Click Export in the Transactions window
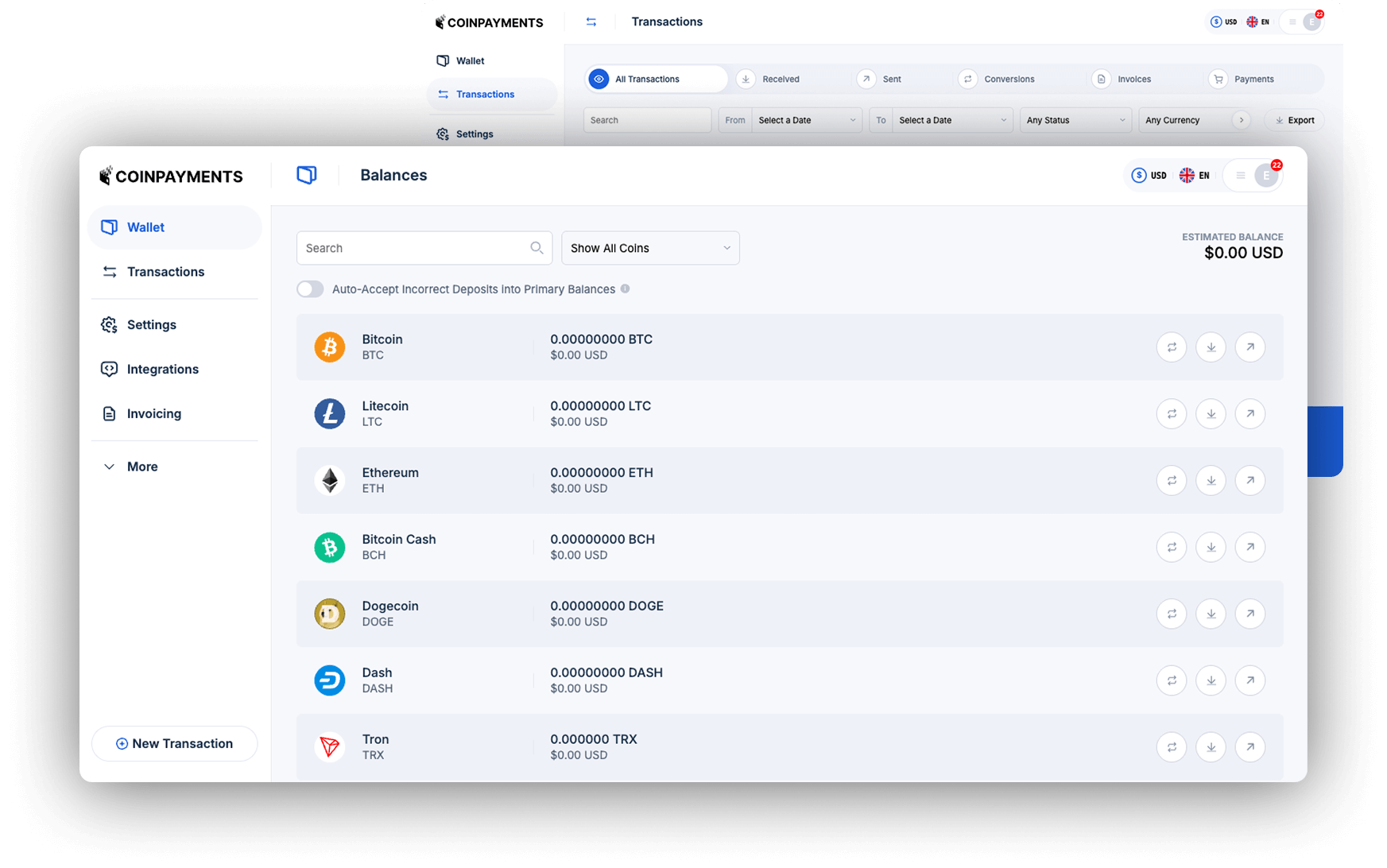This screenshot has width=1387, height=868. tap(1295, 120)
